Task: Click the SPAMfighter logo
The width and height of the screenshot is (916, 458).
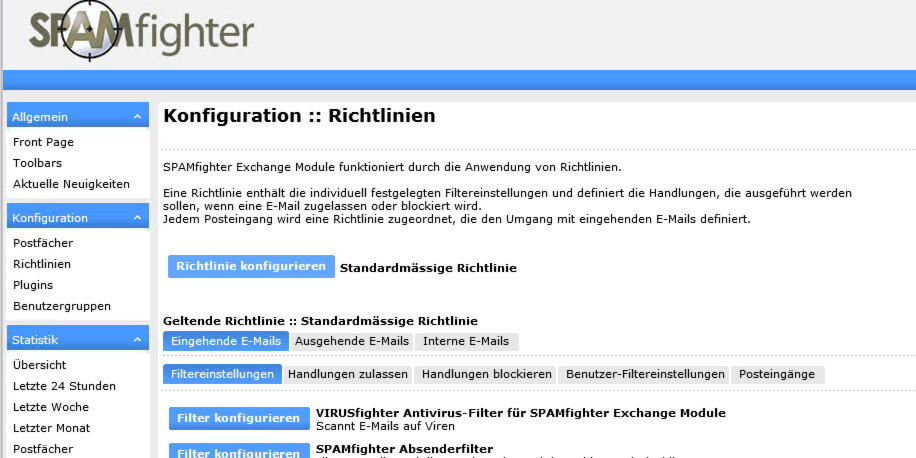Action: 141,30
